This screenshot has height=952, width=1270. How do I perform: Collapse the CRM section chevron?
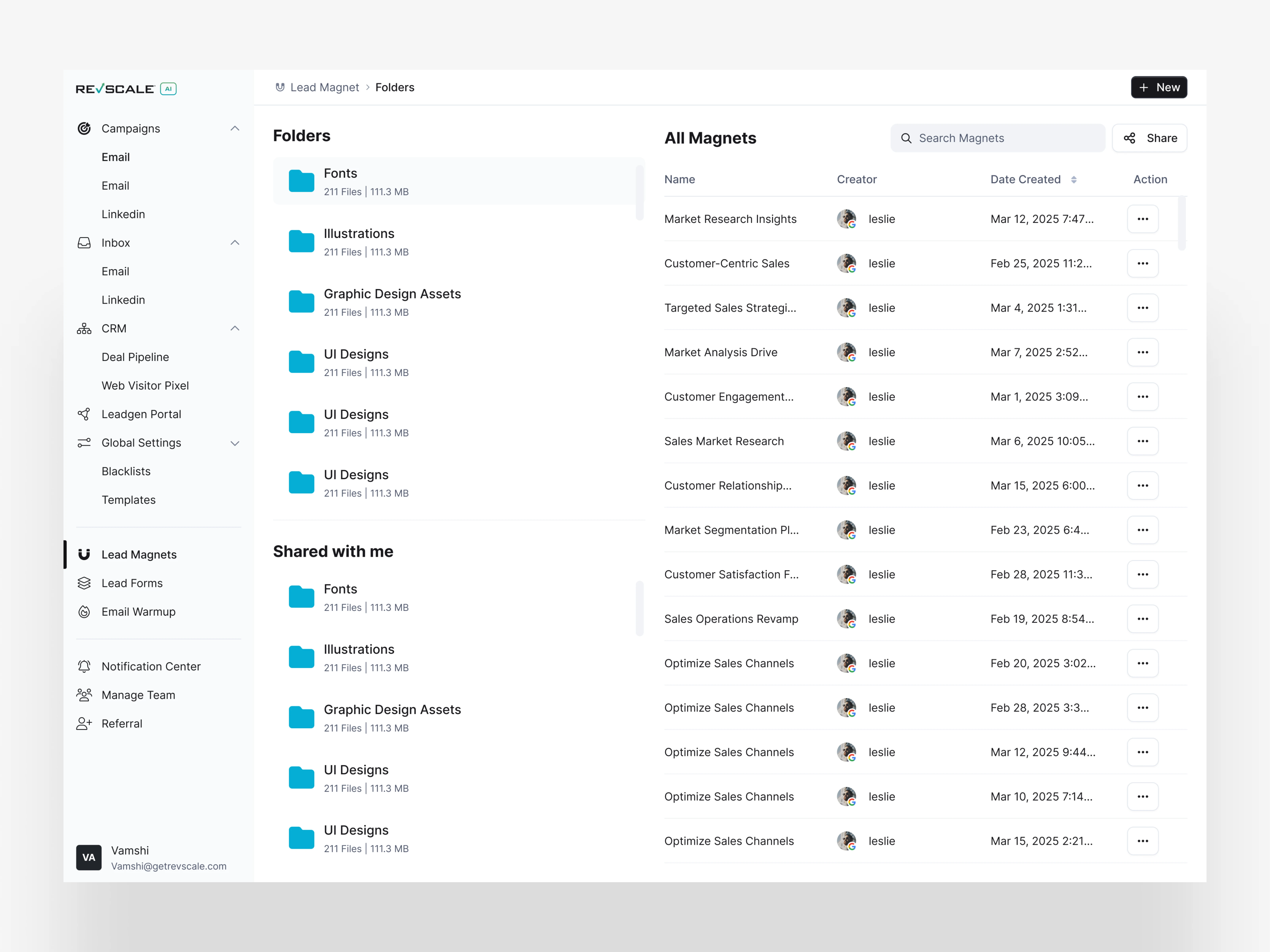click(x=235, y=328)
